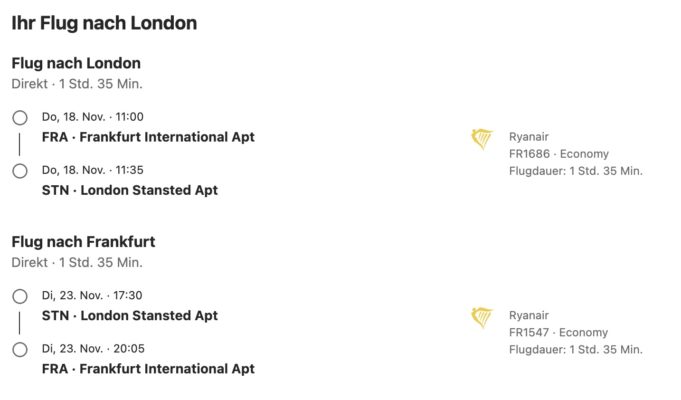Click 'STN · London Stansted Apt' arrival airport
The width and height of the screenshot is (681, 400).
[130, 190]
